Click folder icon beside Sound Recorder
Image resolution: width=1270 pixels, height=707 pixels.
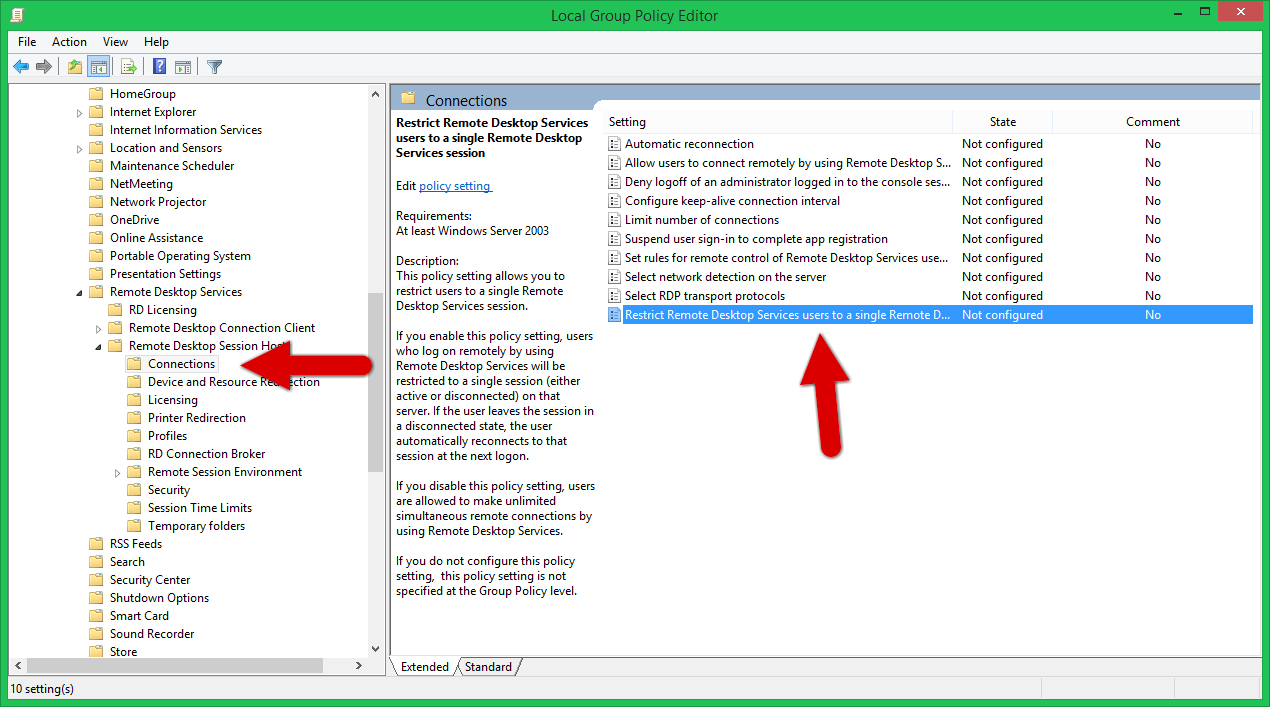[x=96, y=634]
